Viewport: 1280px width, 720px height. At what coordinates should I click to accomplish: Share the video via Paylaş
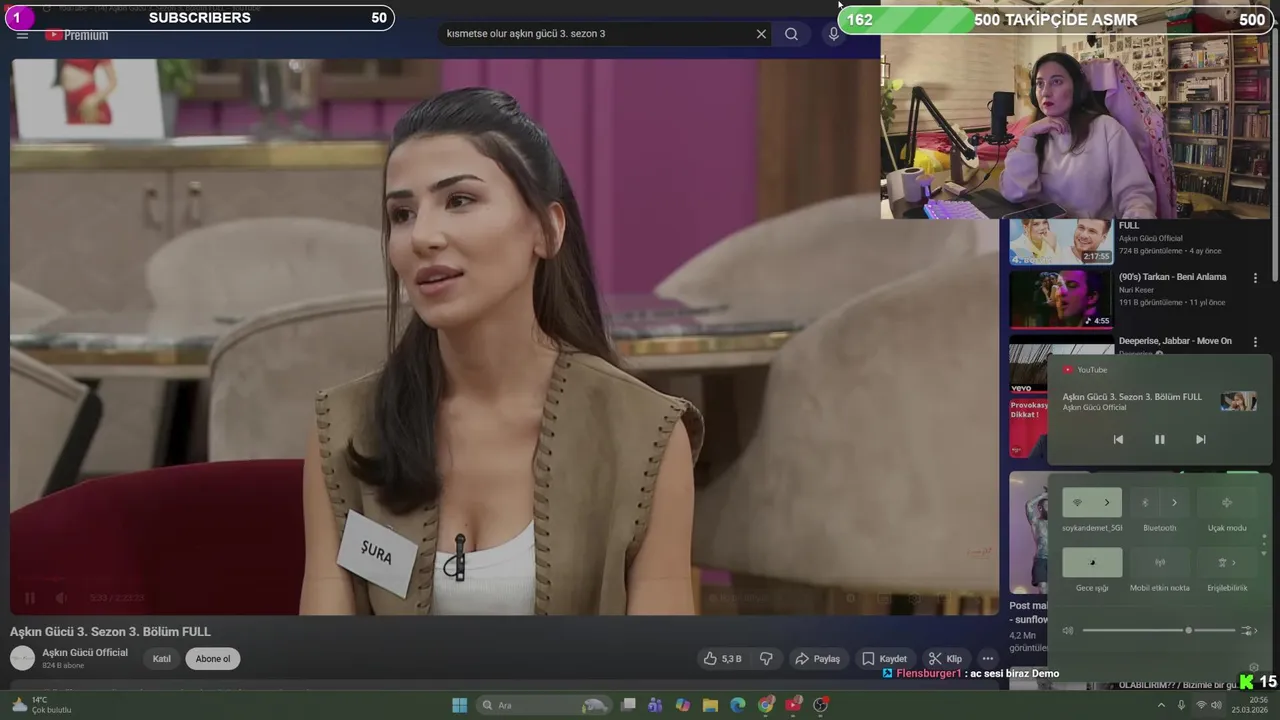click(x=817, y=659)
